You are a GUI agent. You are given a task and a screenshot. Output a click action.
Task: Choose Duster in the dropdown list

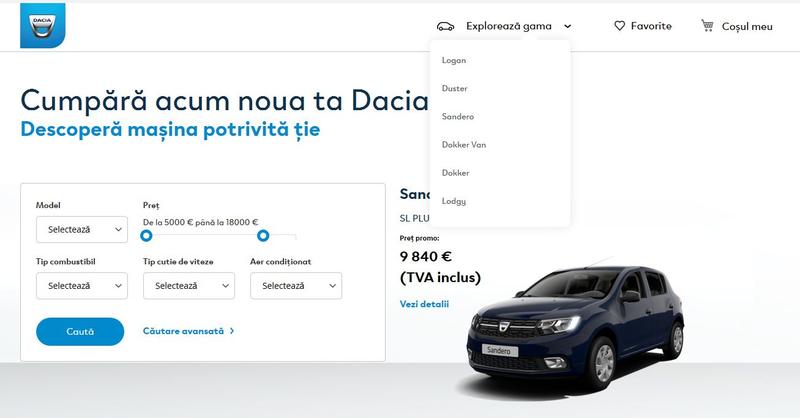(x=455, y=89)
